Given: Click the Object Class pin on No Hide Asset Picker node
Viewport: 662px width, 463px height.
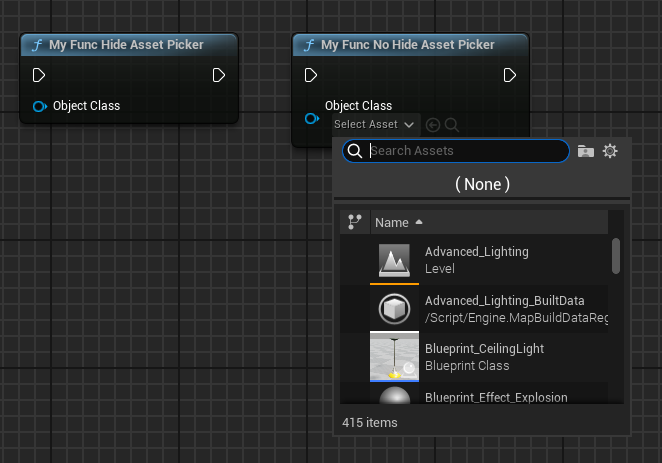Looking at the screenshot, I should point(312,119).
